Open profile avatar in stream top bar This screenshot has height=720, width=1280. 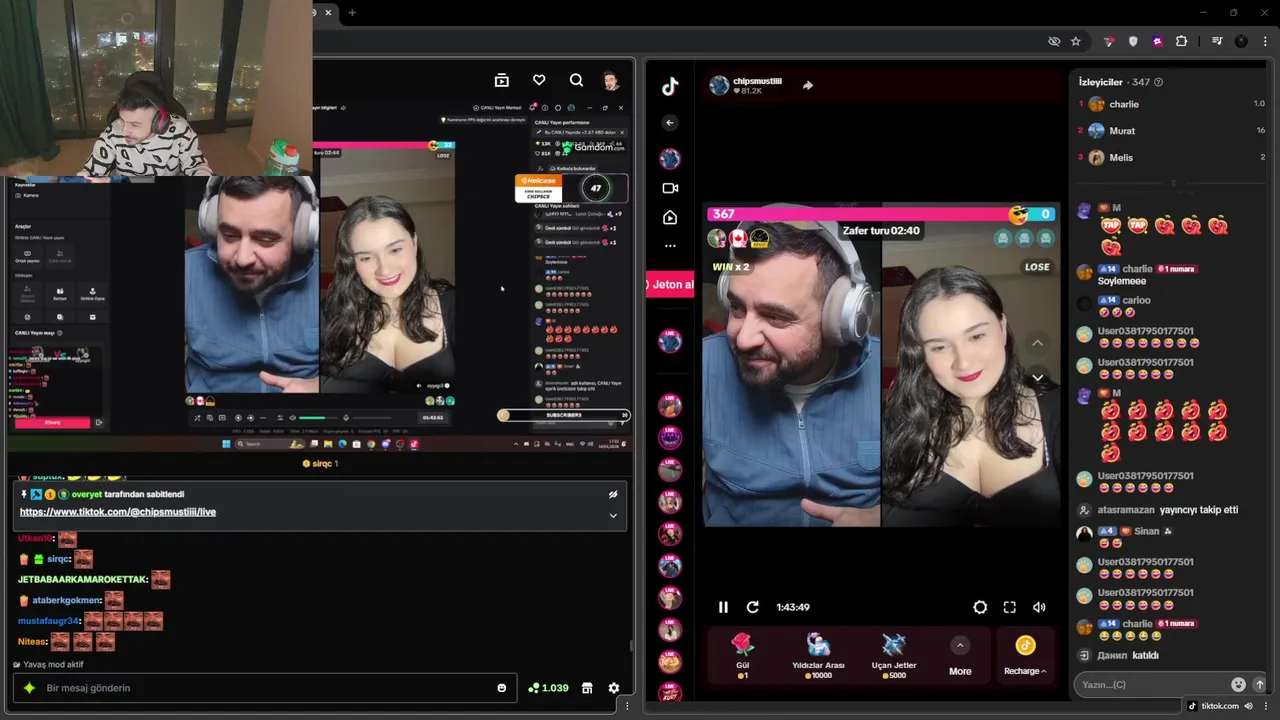coord(611,80)
